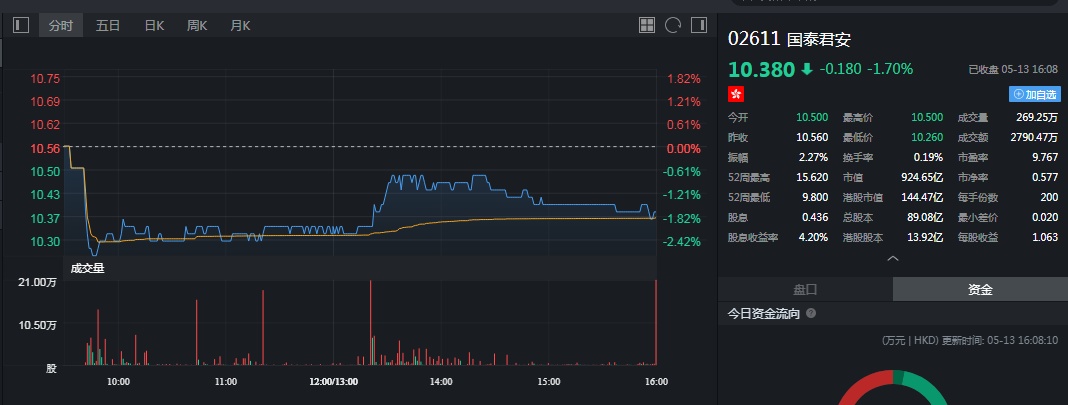
Task: Select the 资金 panel tab
Action: [980, 289]
